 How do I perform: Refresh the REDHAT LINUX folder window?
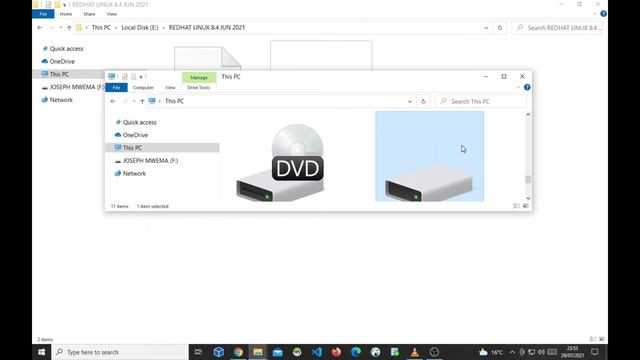point(500,28)
